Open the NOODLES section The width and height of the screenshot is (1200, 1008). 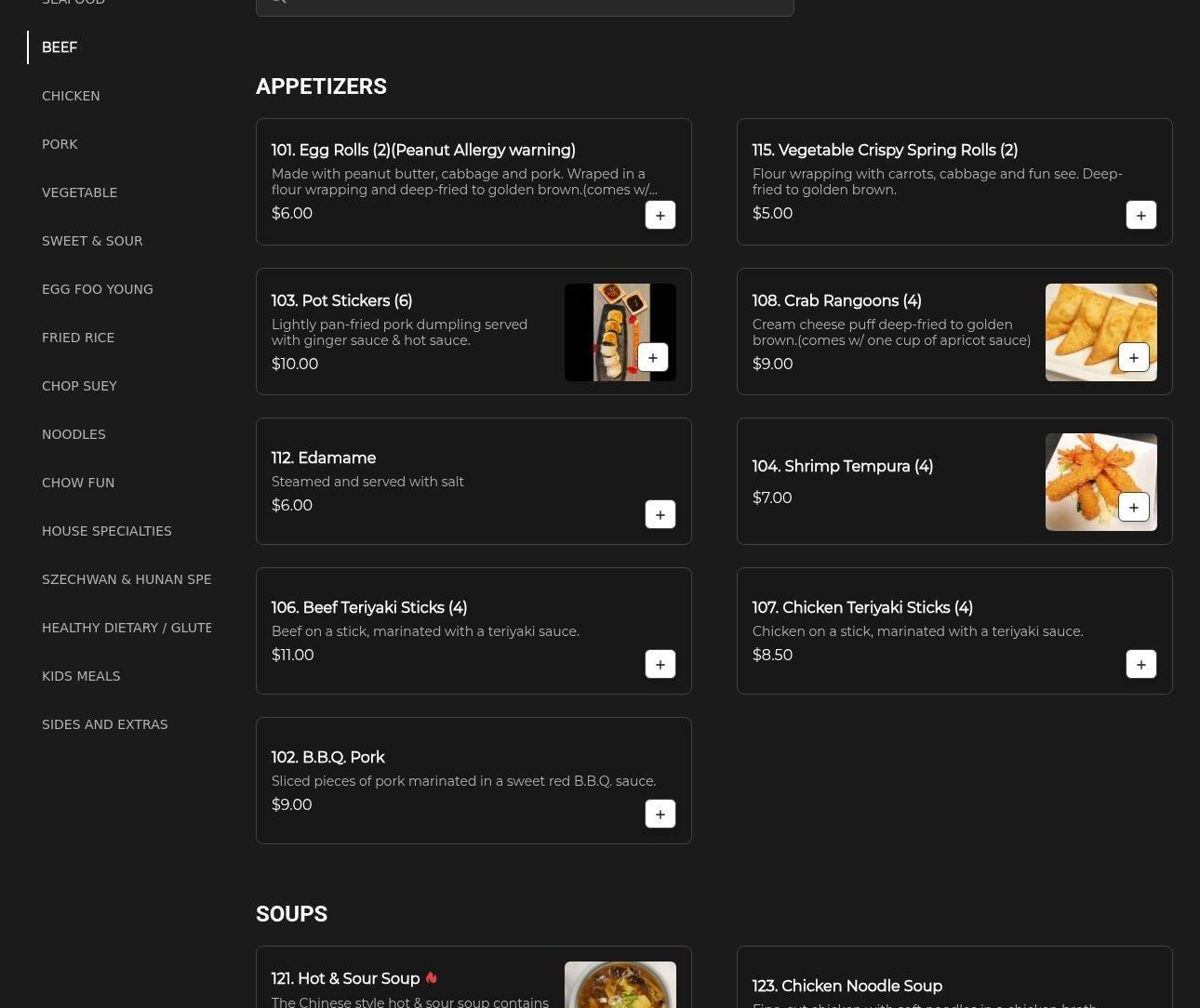[x=73, y=434]
